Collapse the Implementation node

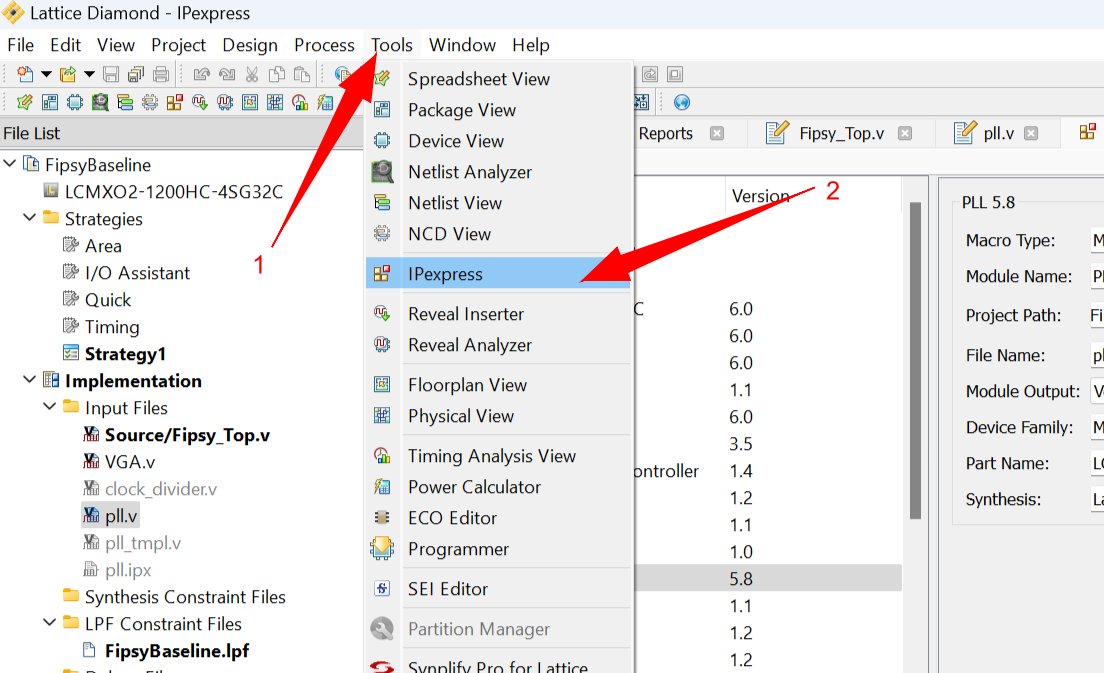[30, 379]
